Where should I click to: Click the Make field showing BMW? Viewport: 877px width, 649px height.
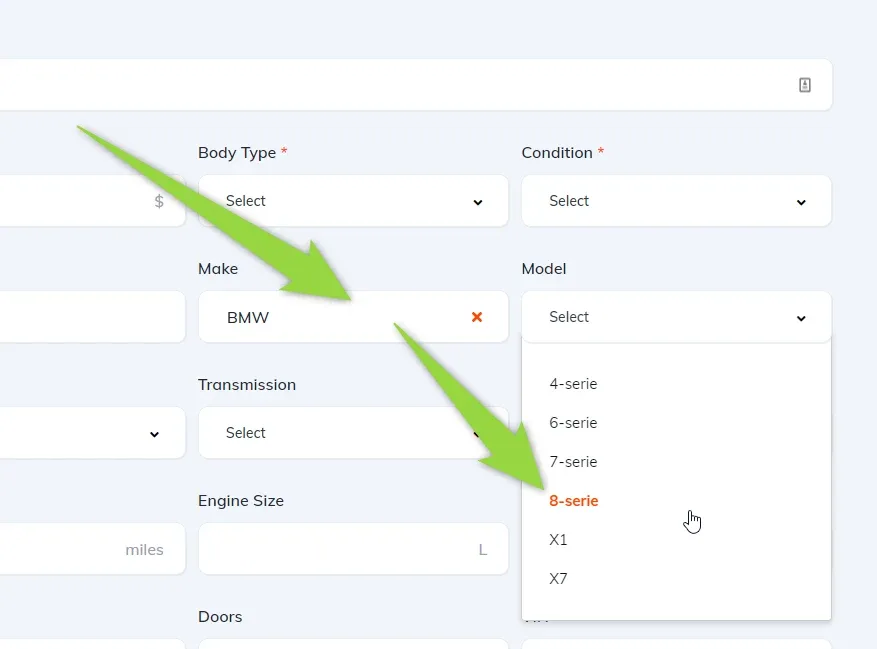(353, 317)
